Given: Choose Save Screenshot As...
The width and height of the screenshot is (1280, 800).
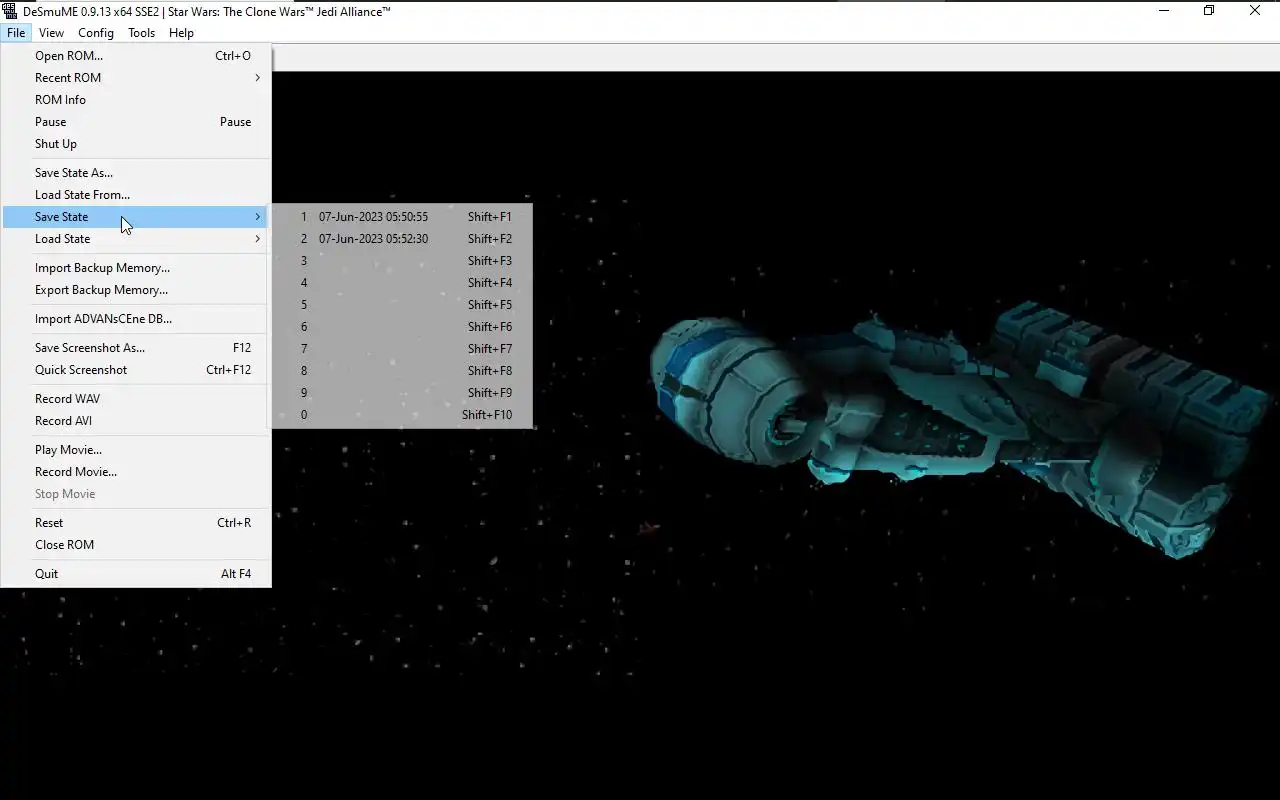Looking at the screenshot, I should (x=136, y=348).
